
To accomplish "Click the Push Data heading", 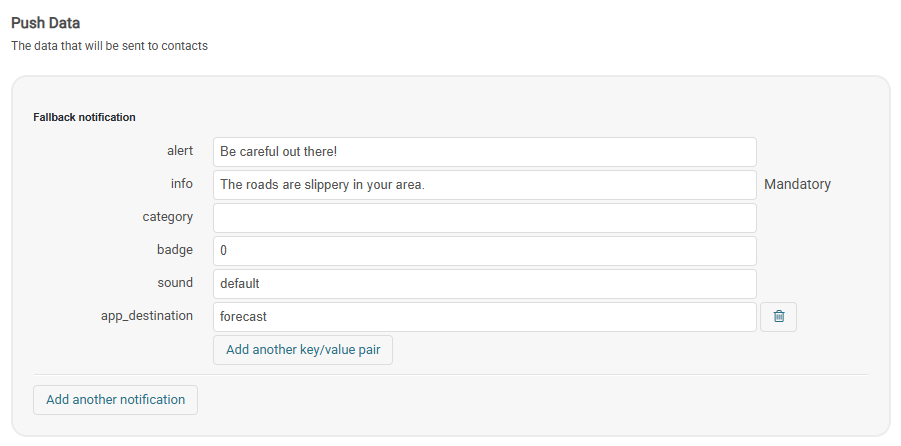I will (45, 23).
